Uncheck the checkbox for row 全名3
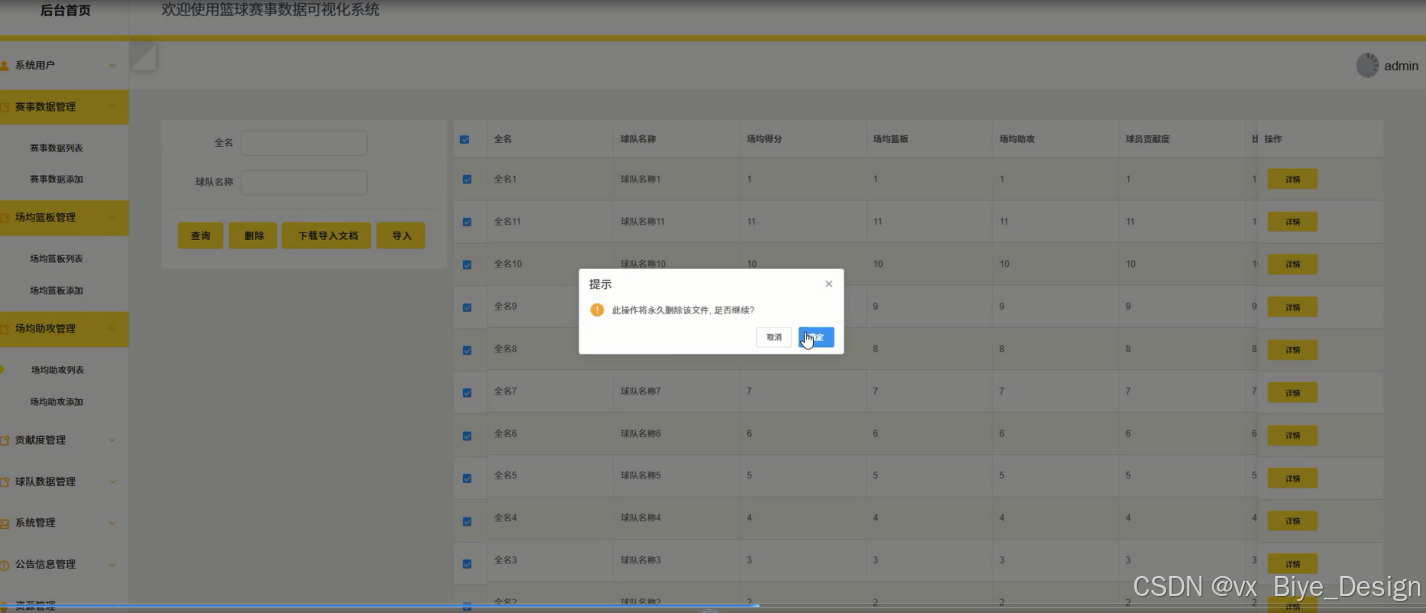The width and height of the screenshot is (1426, 613). [x=466, y=563]
